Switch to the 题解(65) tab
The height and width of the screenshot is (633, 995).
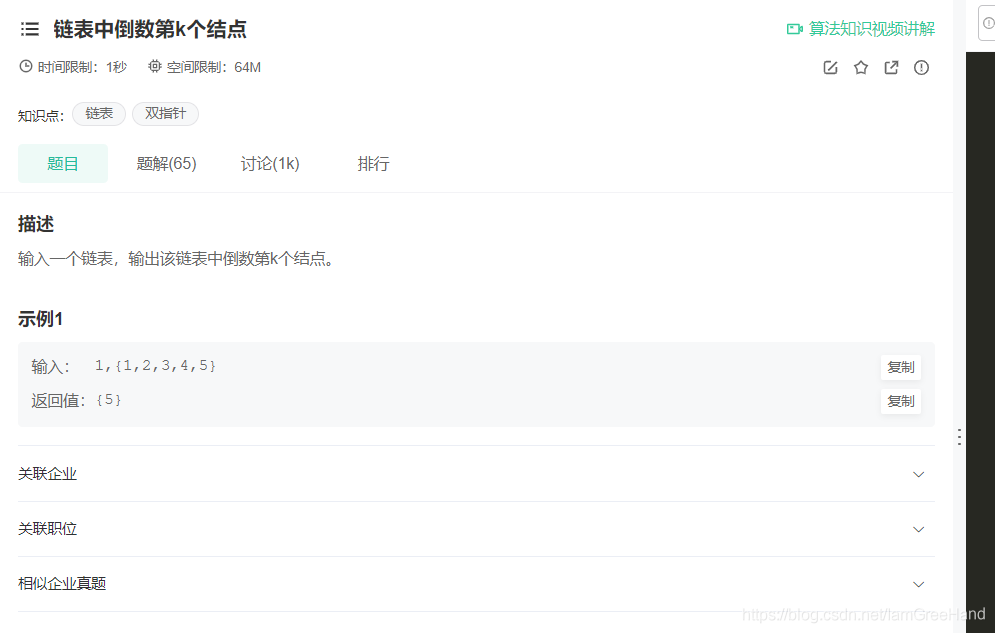166,164
